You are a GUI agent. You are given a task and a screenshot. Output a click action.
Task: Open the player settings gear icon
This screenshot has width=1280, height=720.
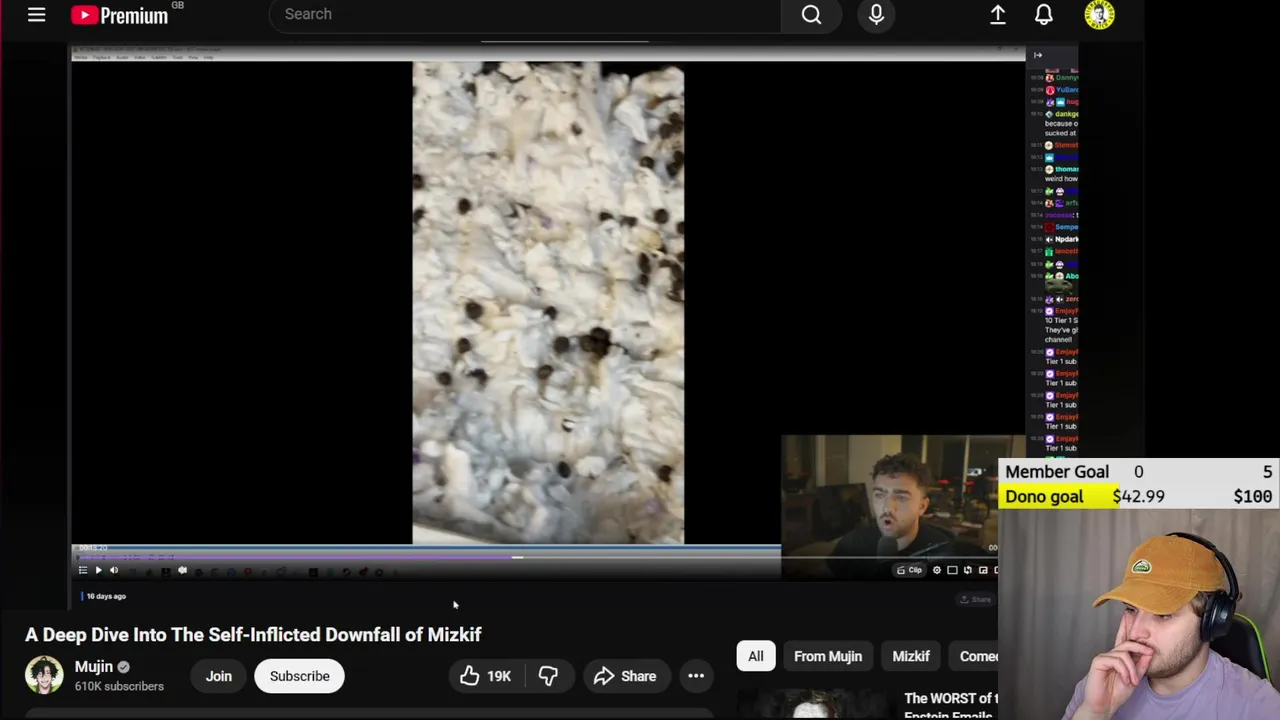pos(937,570)
